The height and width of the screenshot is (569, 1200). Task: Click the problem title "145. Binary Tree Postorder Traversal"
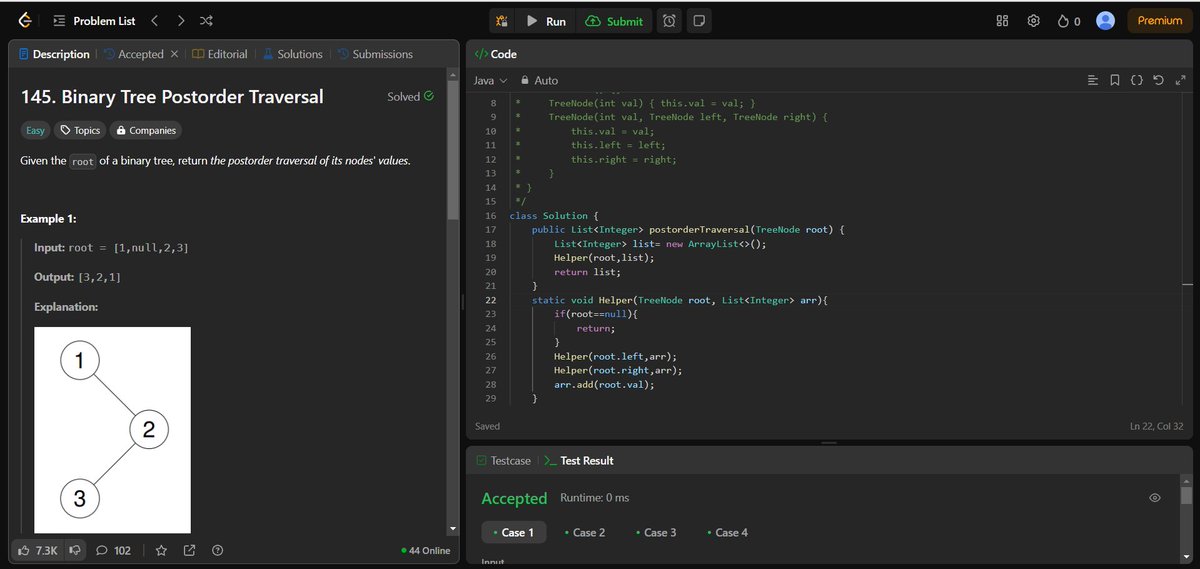(x=172, y=97)
